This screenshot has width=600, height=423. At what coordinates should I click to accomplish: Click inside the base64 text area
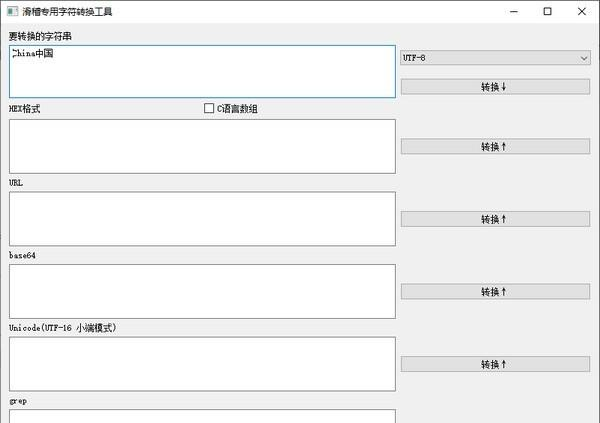coord(202,291)
